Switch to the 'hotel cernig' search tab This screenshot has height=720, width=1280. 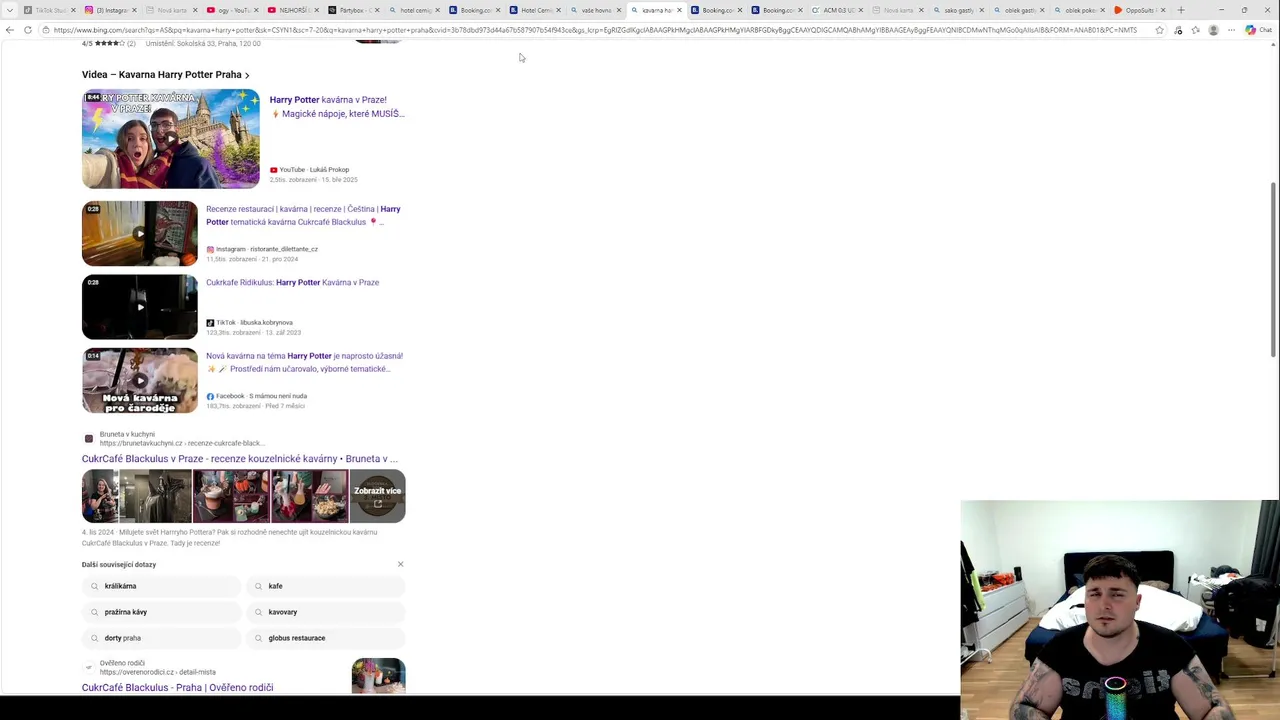(x=415, y=10)
